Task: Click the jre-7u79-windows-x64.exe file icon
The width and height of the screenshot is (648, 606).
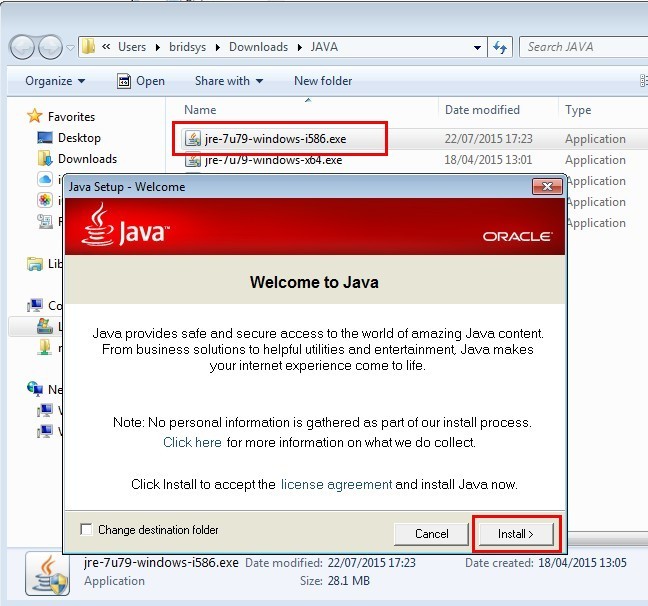Action: click(x=193, y=160)
